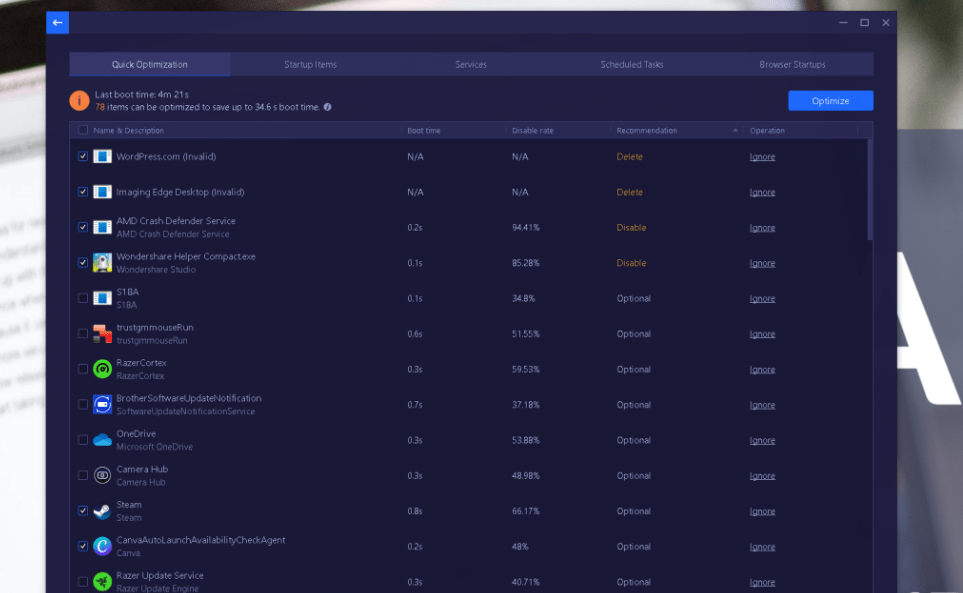963x593 pixels.
Task: Open the Startup Items tab
Action: pyautogui.click(x=310, y=64)
